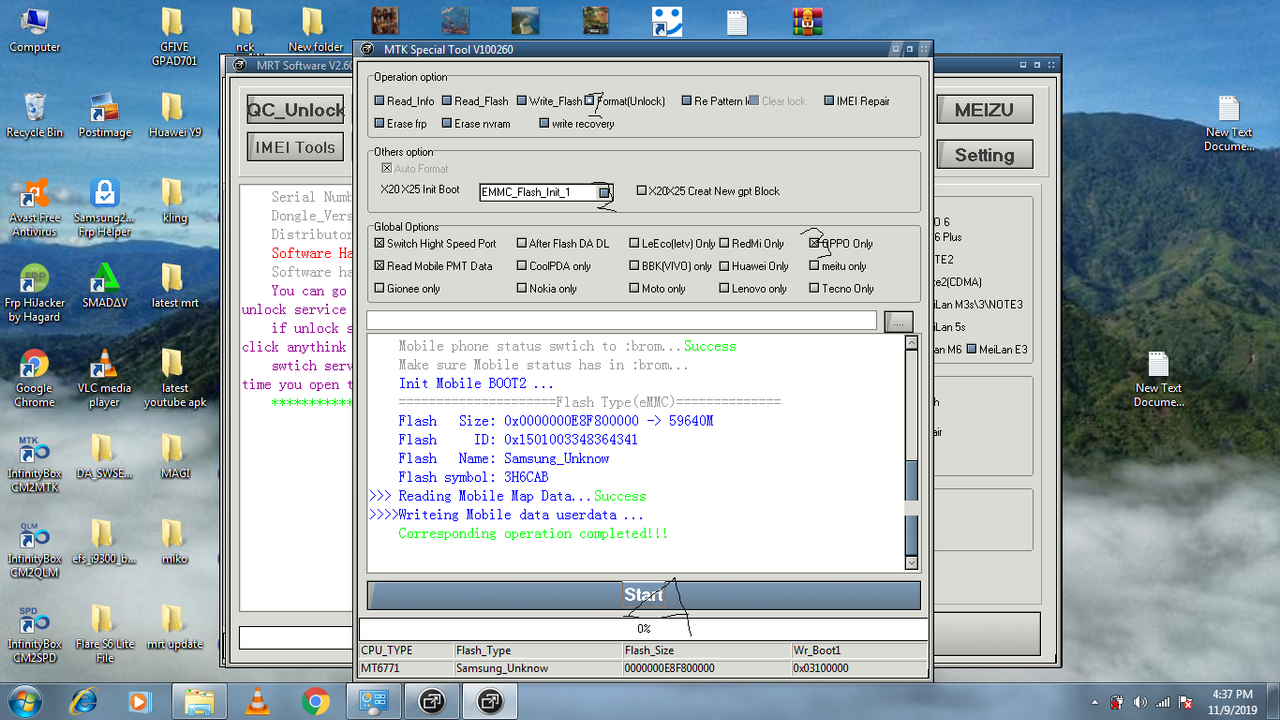The width and height of the screenshot is (1280, 720).
Task: Launch the SMADAV antivirus shortcut
Action: 104,286
